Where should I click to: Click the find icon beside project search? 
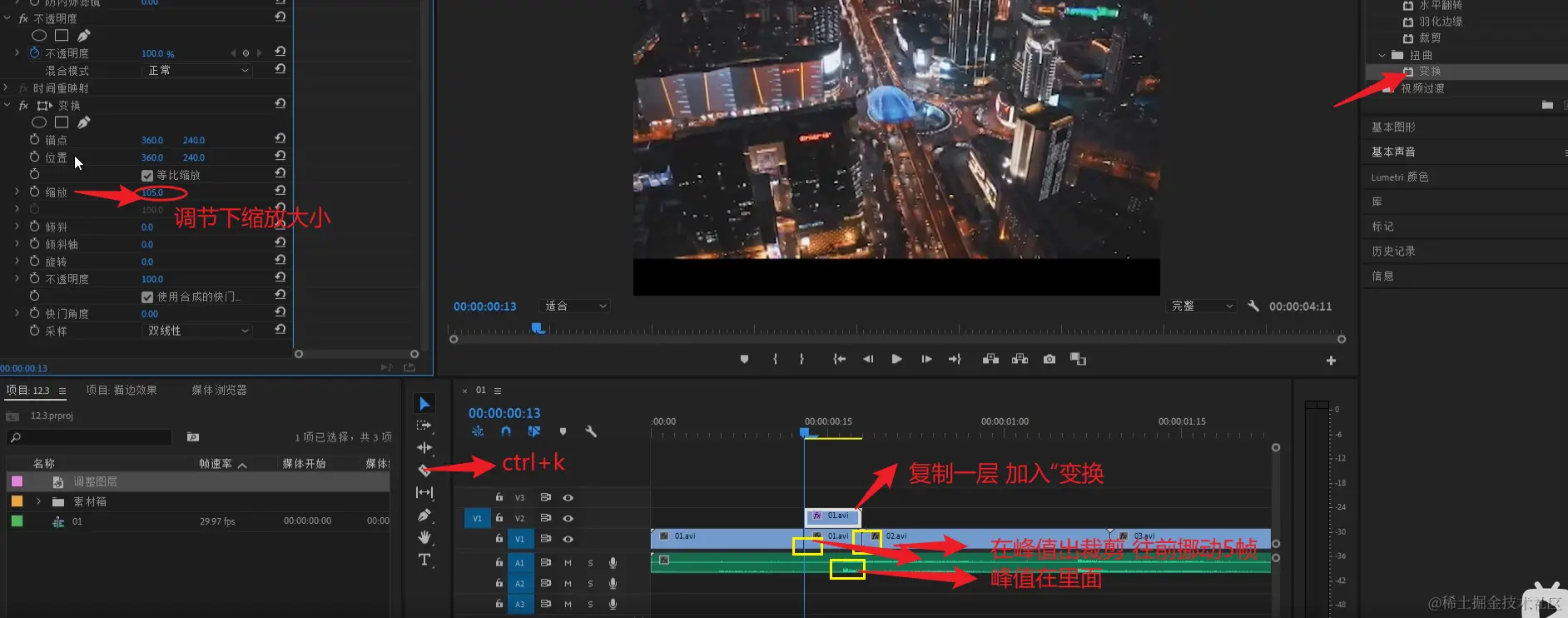pos(193,437)
